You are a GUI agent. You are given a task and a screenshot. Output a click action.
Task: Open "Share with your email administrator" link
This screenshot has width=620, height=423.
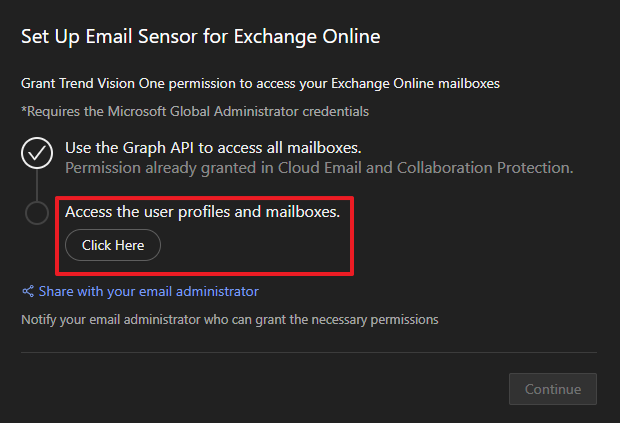tap(148, 292)
